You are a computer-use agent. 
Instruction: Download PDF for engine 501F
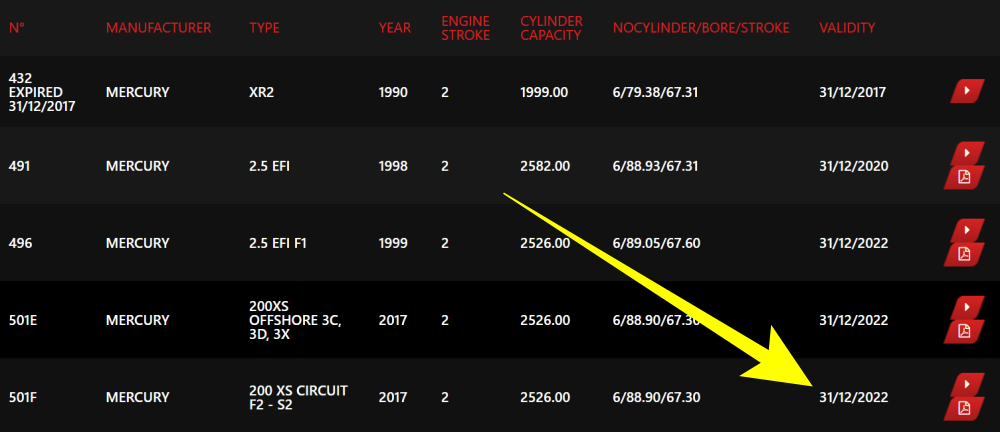point(964,408)
